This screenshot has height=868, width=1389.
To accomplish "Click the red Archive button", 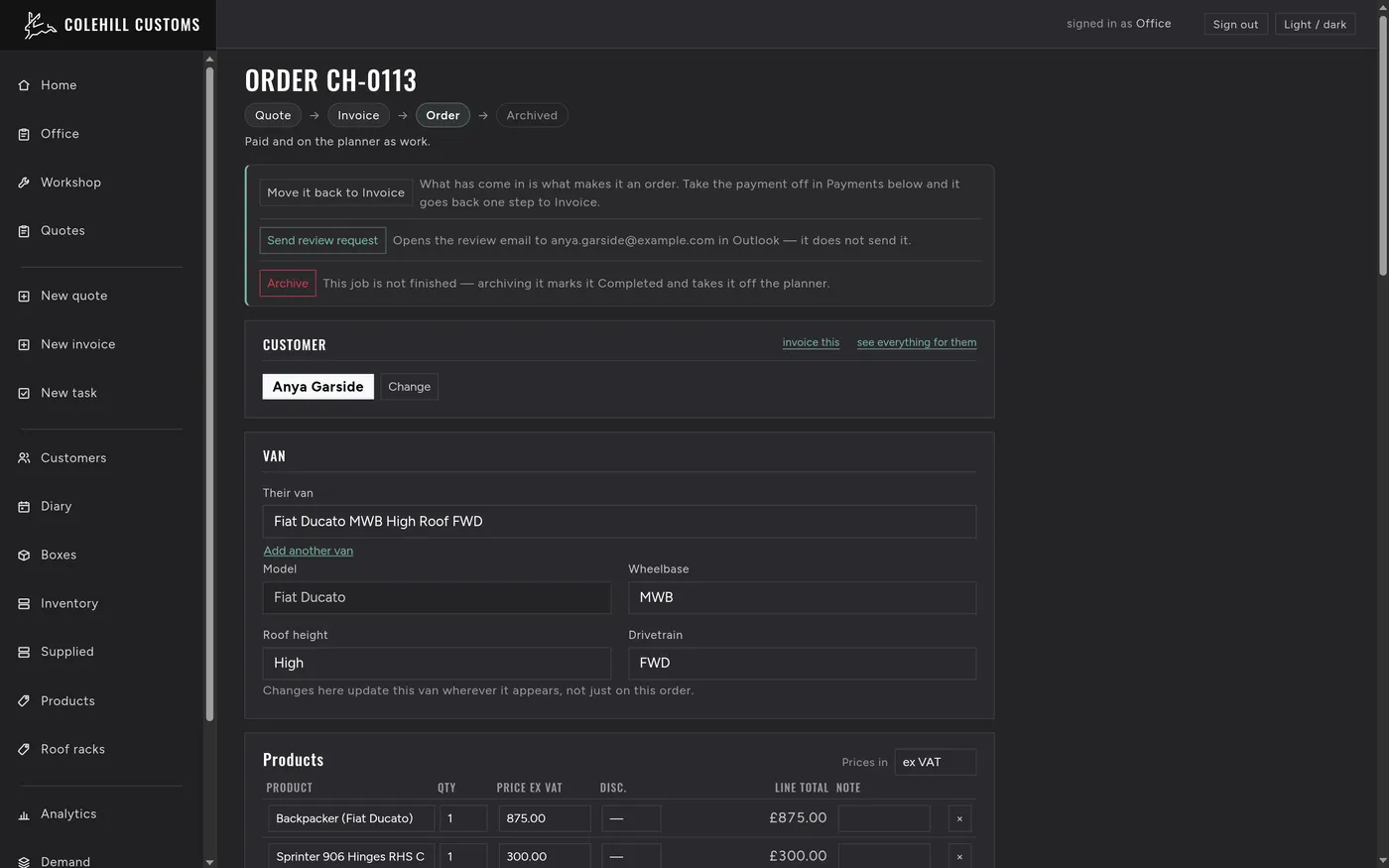I will pos(288,283).
